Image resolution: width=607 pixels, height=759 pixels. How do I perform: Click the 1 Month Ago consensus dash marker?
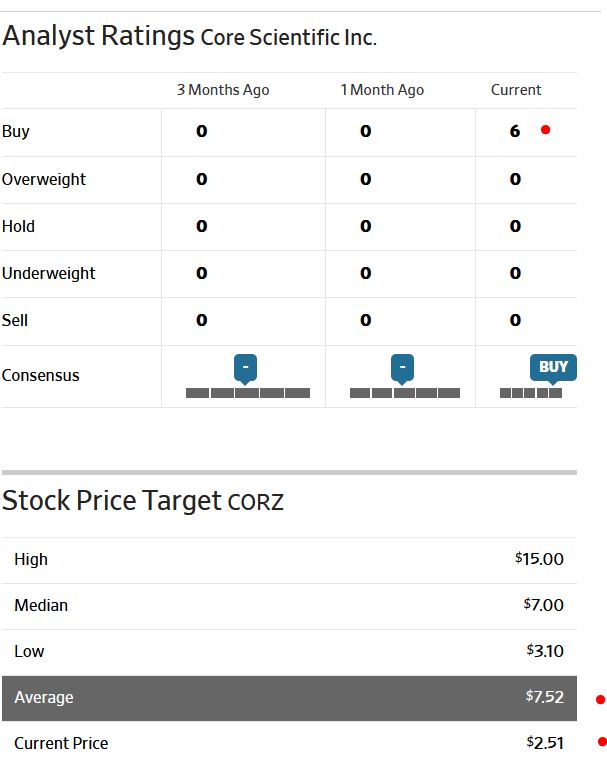tap(402, 367)
